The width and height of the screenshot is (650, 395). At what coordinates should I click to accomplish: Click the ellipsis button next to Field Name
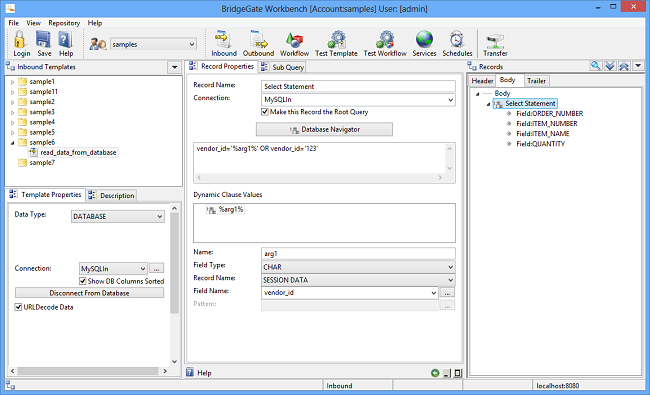(x=447, y=293)
